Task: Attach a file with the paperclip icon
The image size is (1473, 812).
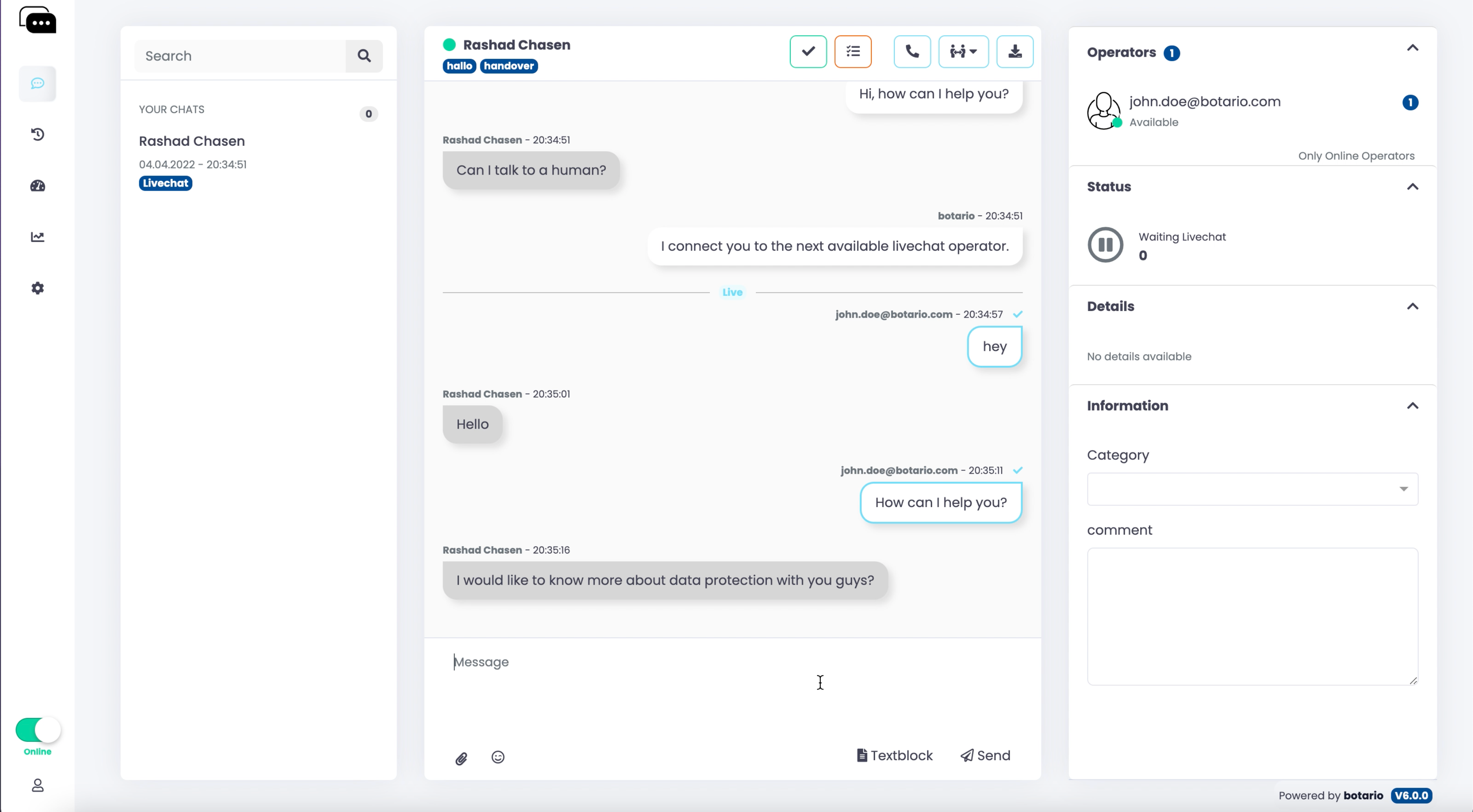Action: (462, 758)
